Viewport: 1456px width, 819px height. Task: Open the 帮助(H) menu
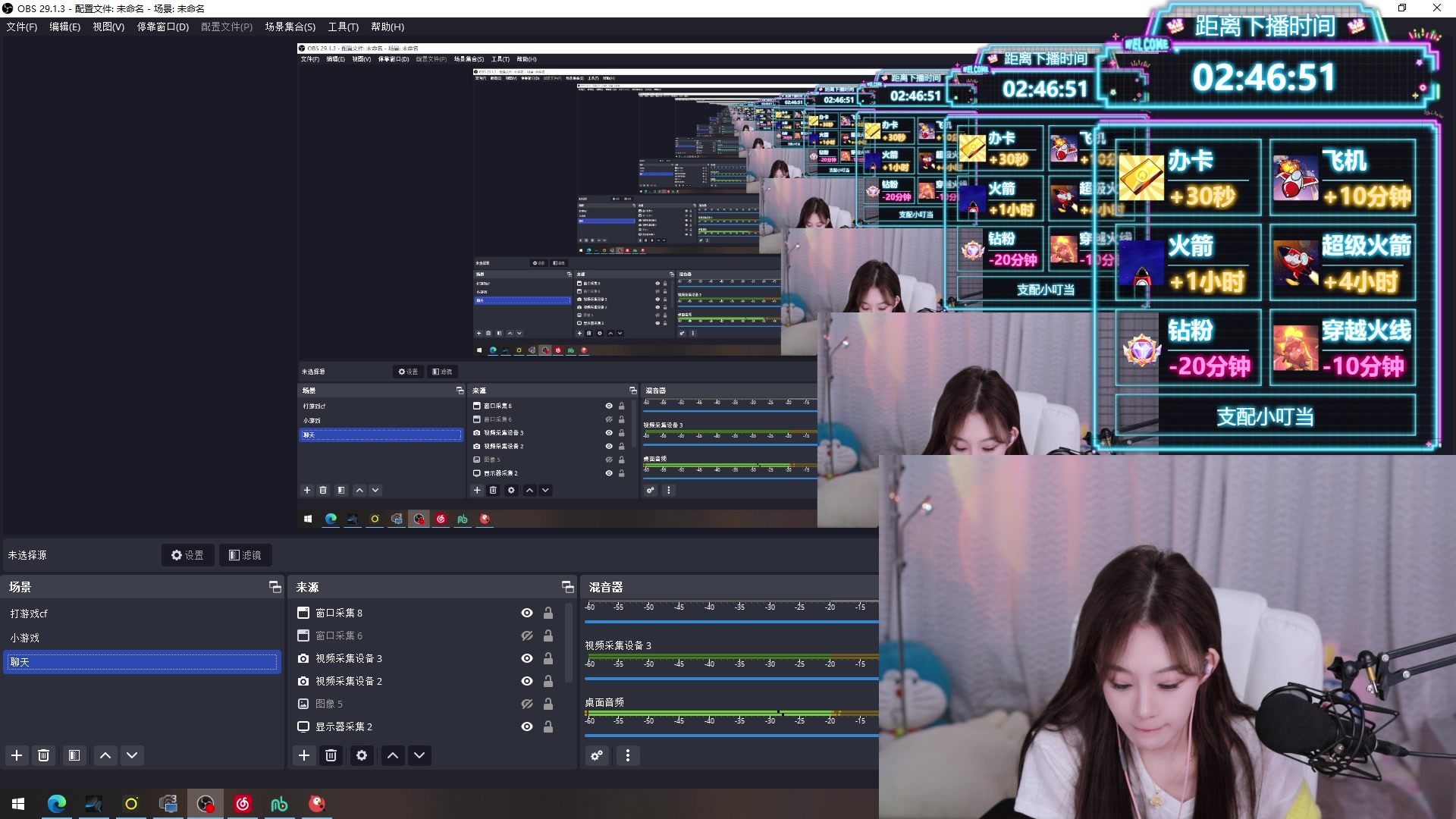click(387, 27)
